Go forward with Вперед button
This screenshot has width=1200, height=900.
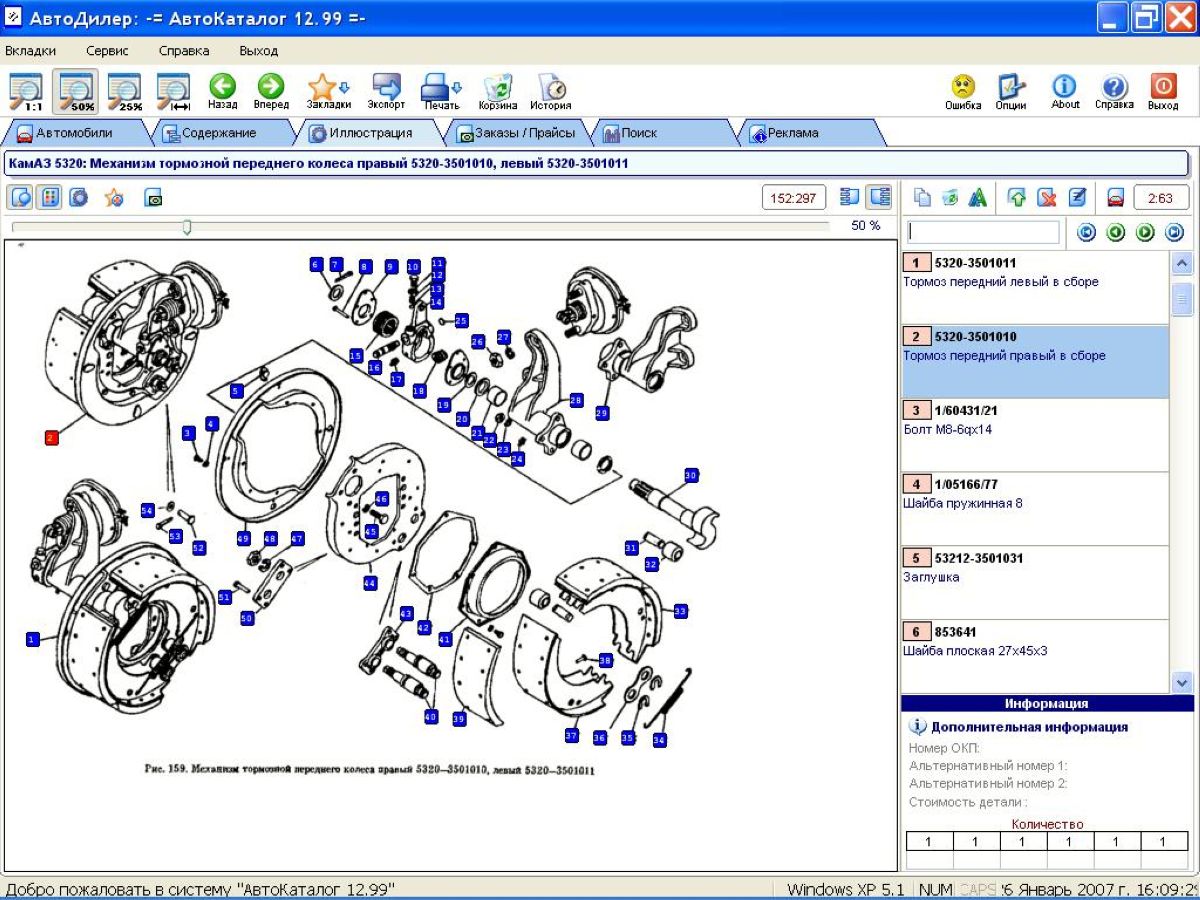[271, 91]
